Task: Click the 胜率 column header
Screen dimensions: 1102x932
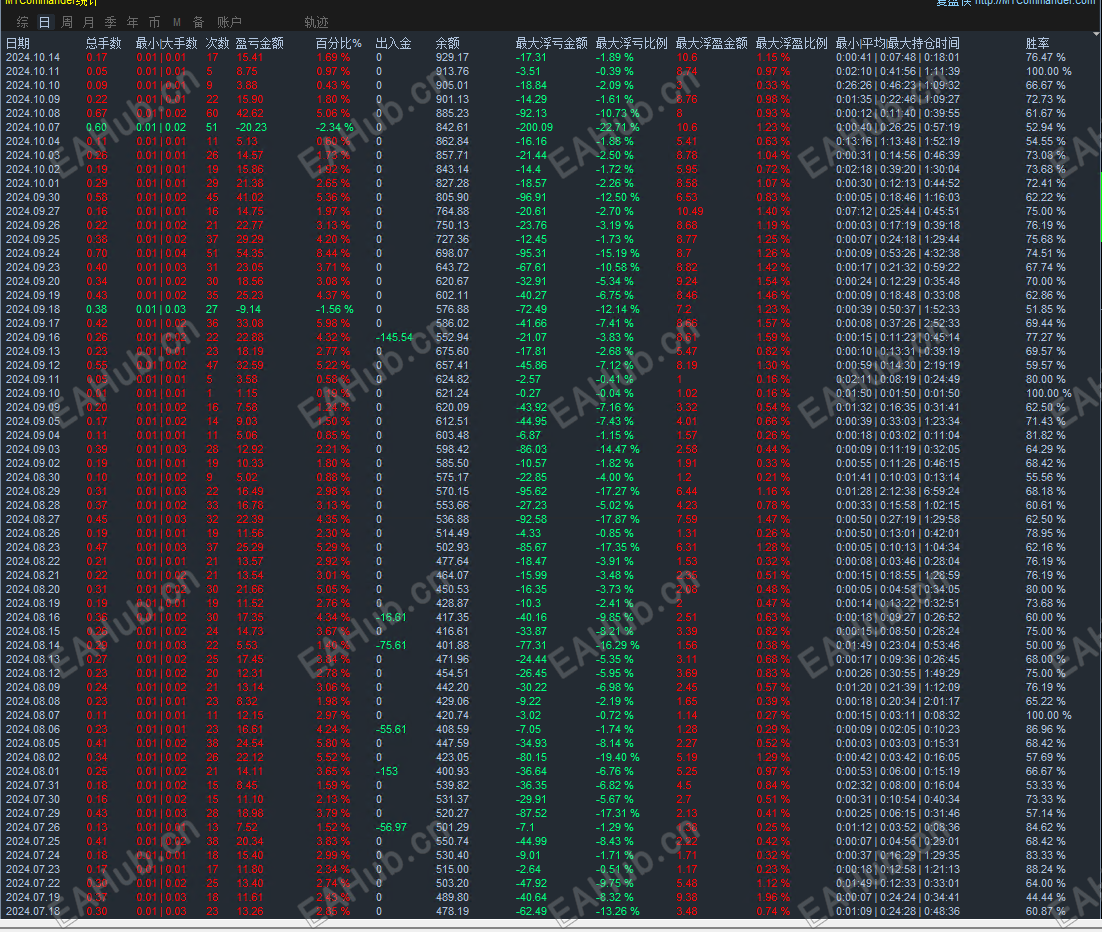Action: pyautogui.click(x=1037, y=44)
